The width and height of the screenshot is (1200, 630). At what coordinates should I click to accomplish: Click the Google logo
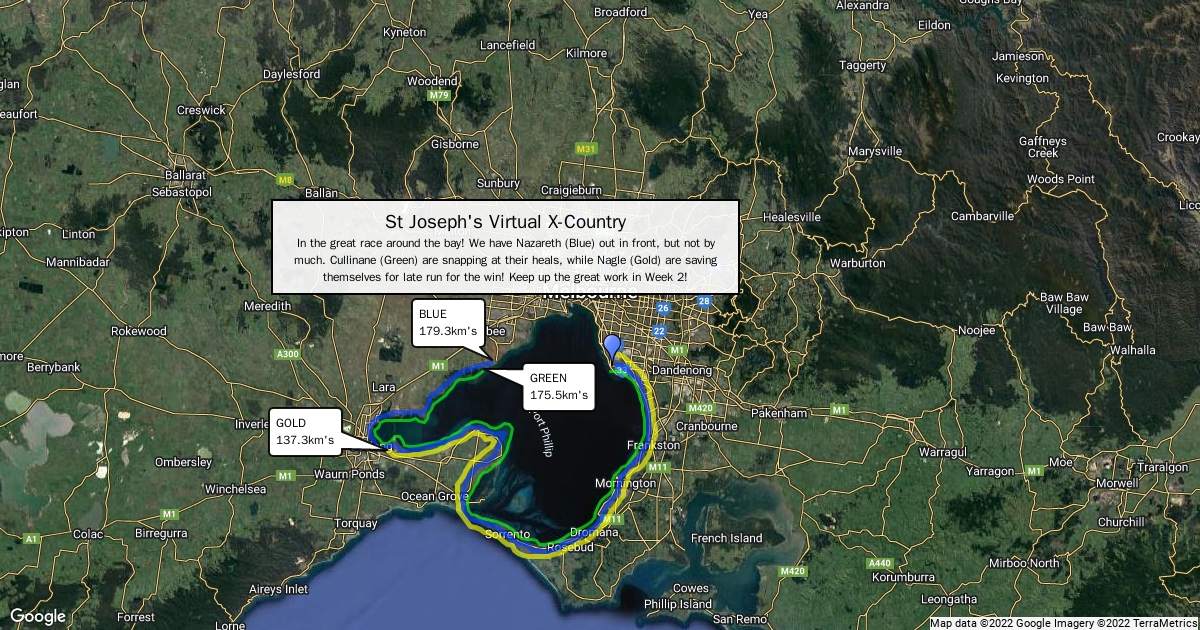38,616
